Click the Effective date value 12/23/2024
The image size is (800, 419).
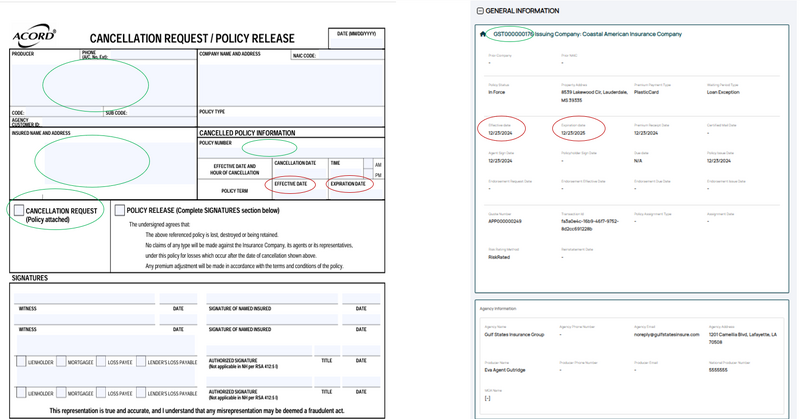(x=501, y=133)
